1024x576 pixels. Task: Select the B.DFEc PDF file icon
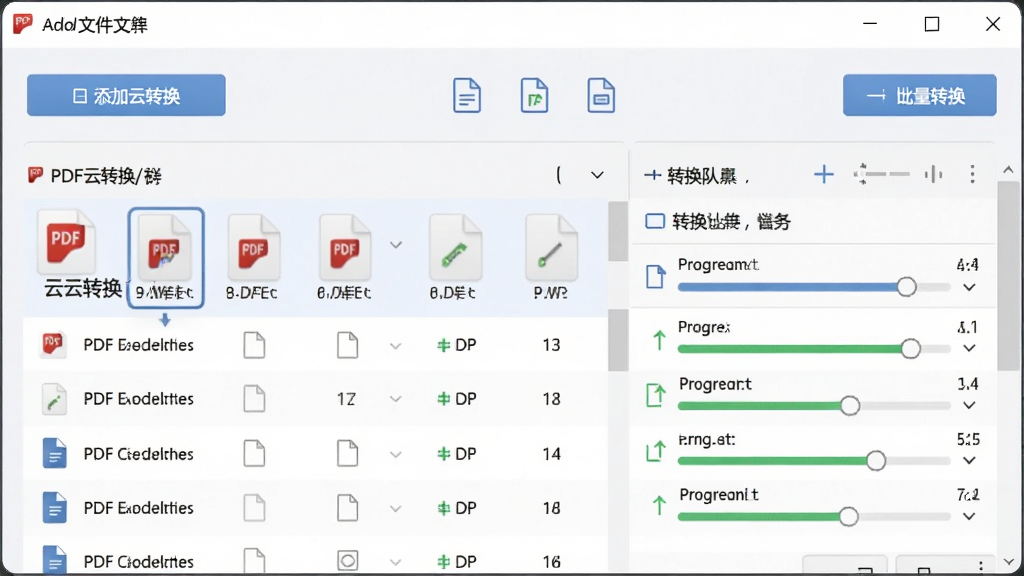pos(253,249)
